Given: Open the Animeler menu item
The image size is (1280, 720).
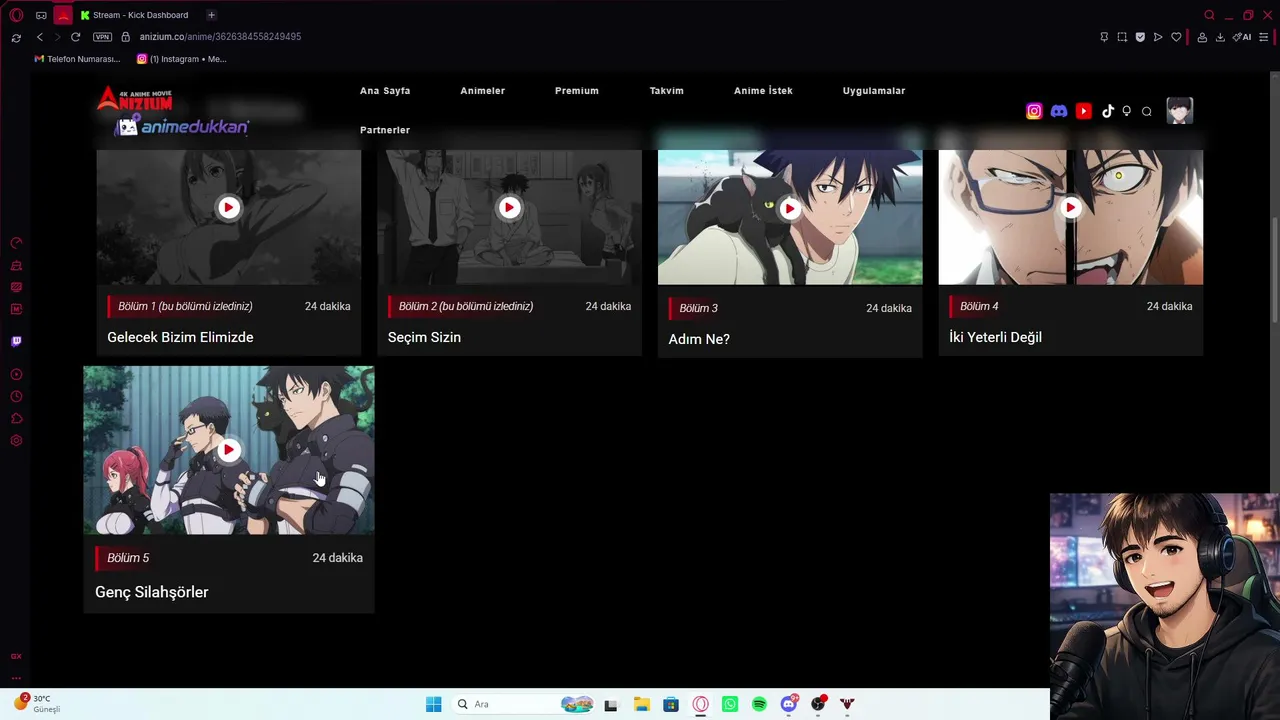Looking at the screenshot, I should [x=482, y=91].
